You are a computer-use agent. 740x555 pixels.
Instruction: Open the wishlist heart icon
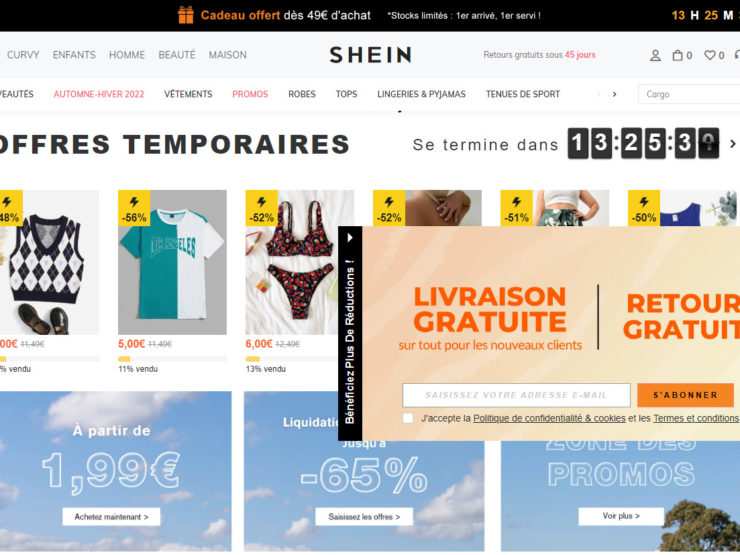click(x=710, y=55)
